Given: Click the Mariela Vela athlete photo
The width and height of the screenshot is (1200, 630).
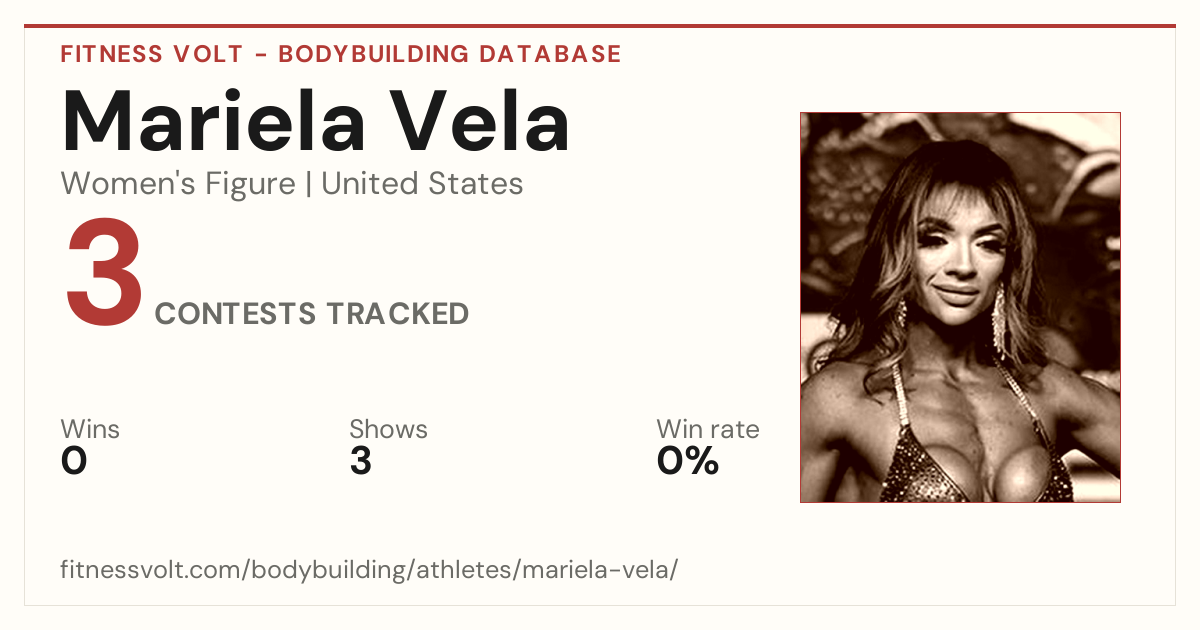Looking at the screenshot, I should point(960,307).
